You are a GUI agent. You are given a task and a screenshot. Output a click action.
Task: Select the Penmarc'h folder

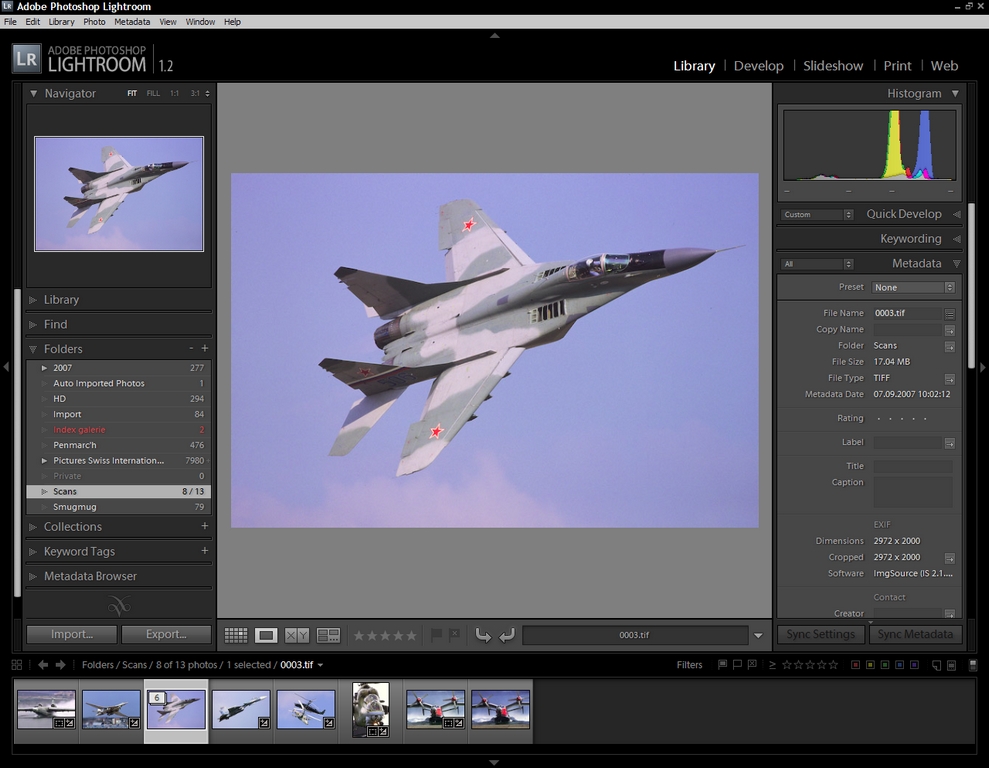(x=119, y=445)
